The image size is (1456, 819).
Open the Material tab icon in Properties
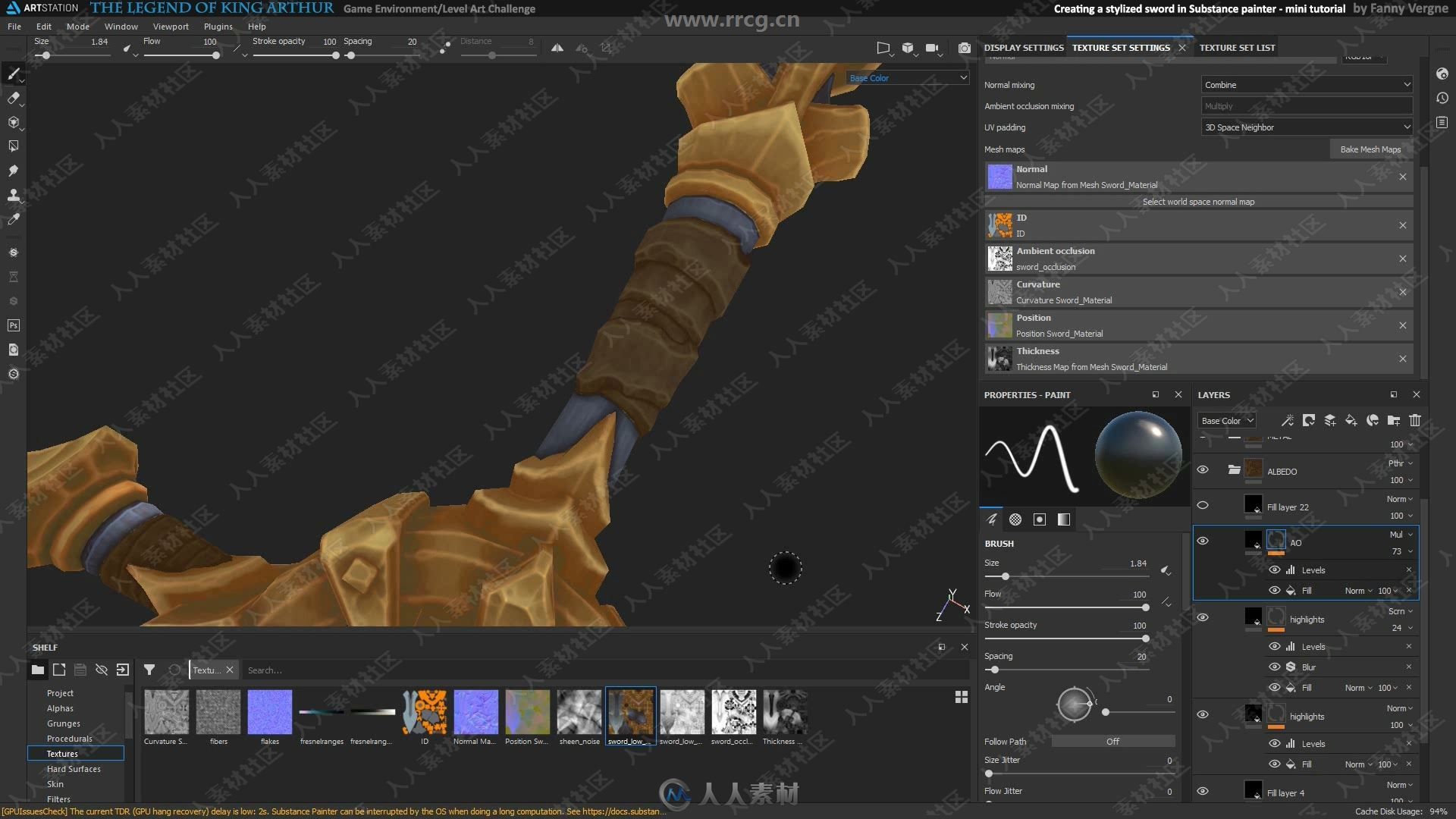[x=1064, y=519]
